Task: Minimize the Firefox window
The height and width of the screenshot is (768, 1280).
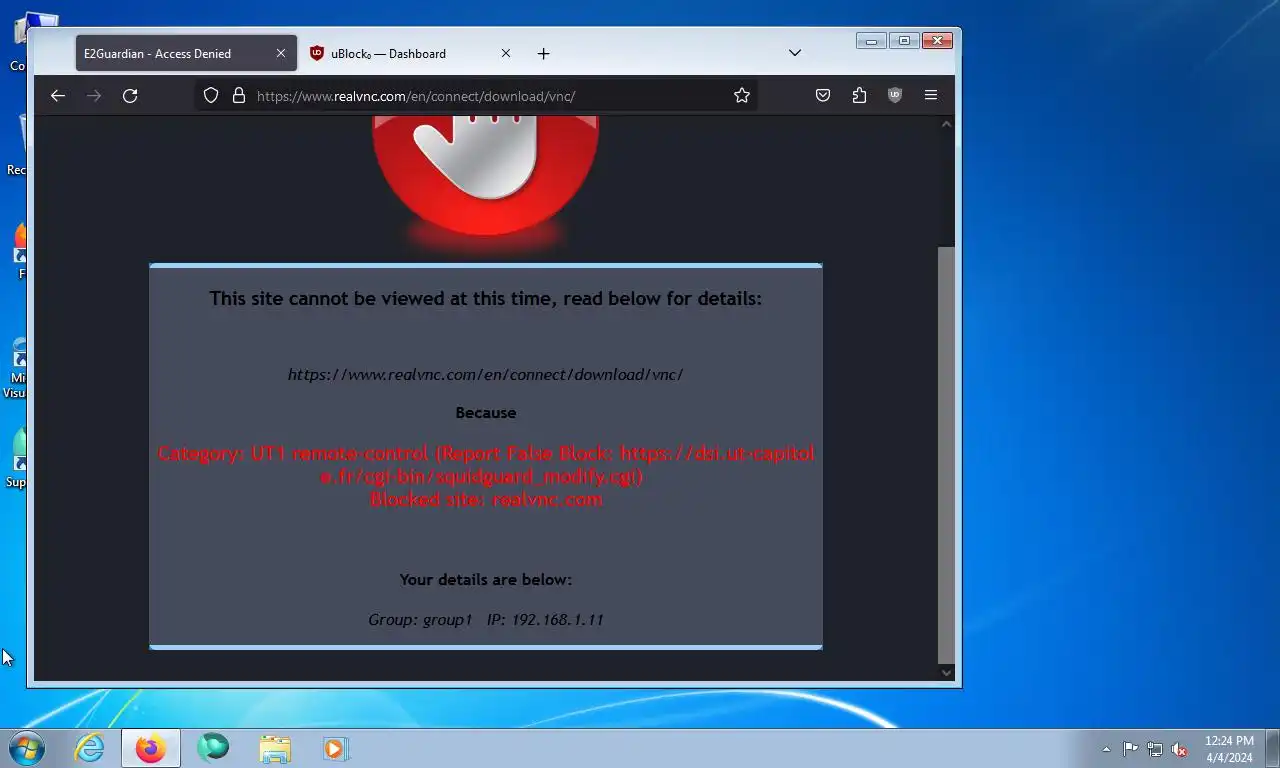Action: tap(871, 41)
